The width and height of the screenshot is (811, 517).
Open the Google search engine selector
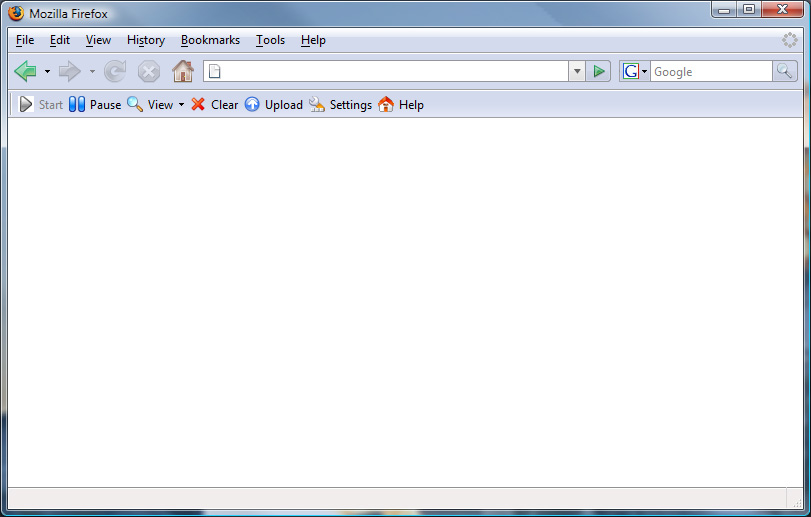tap(635, 71)
